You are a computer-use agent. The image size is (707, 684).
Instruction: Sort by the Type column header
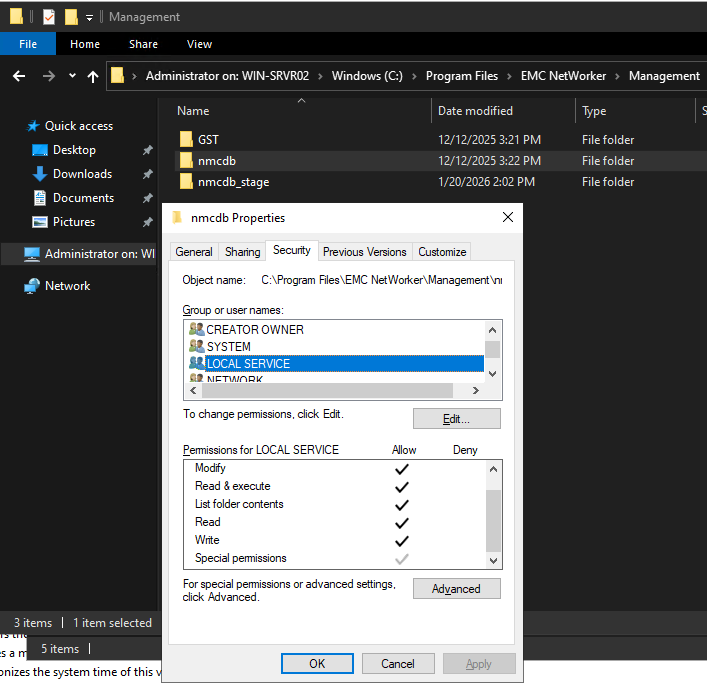(x=594, y=111)
